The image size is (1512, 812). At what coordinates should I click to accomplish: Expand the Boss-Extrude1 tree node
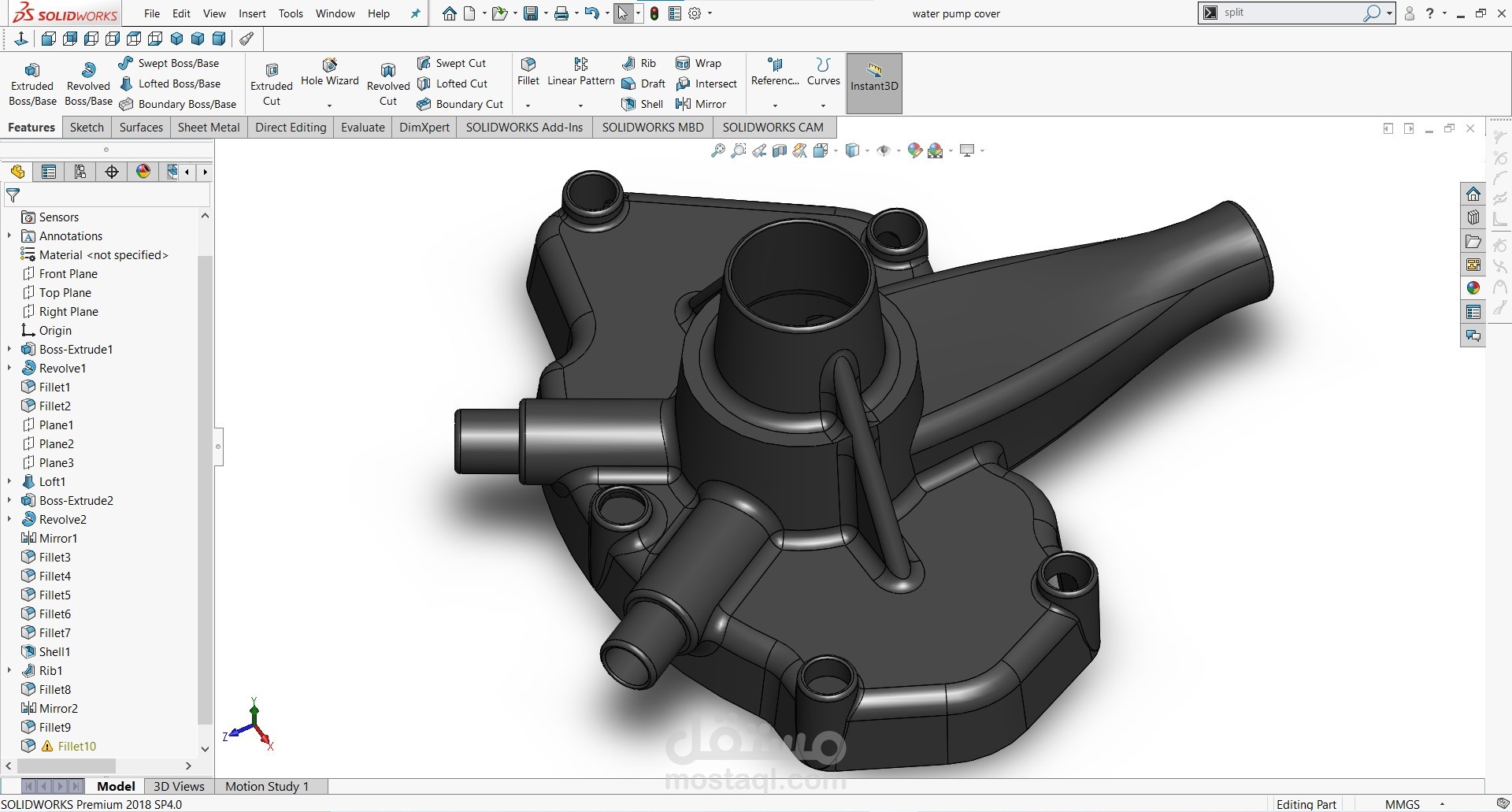pyautogui.click(x=9, y=349)
